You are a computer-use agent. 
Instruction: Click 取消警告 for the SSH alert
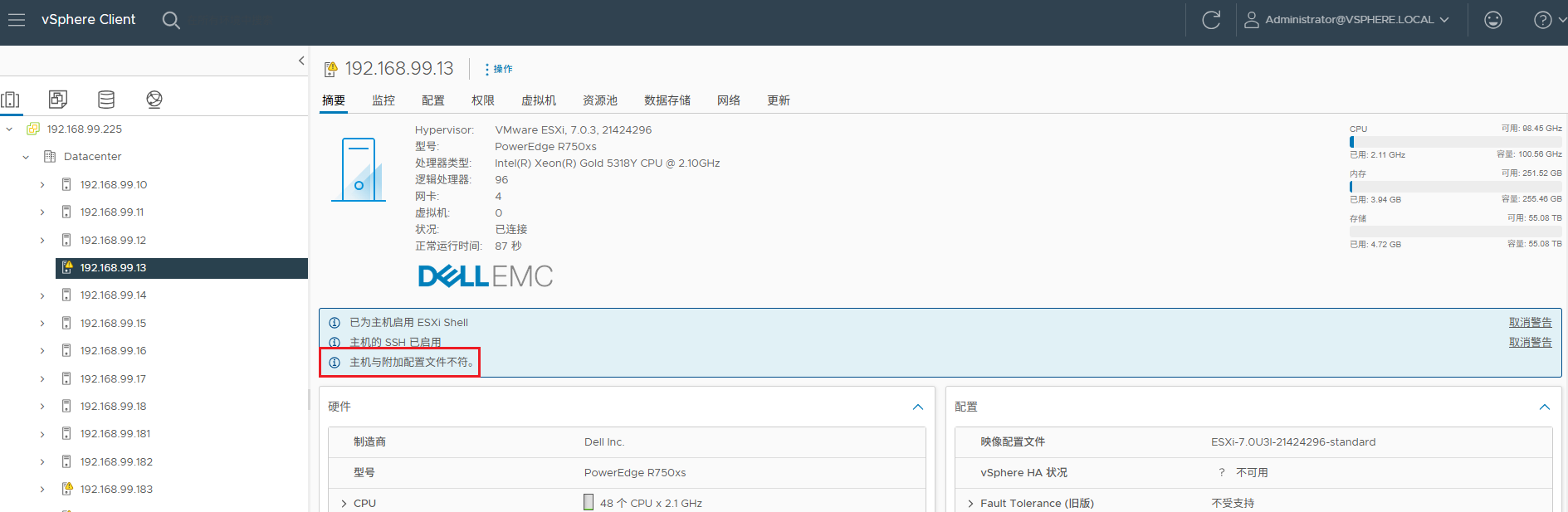[x=1531, y=343]
